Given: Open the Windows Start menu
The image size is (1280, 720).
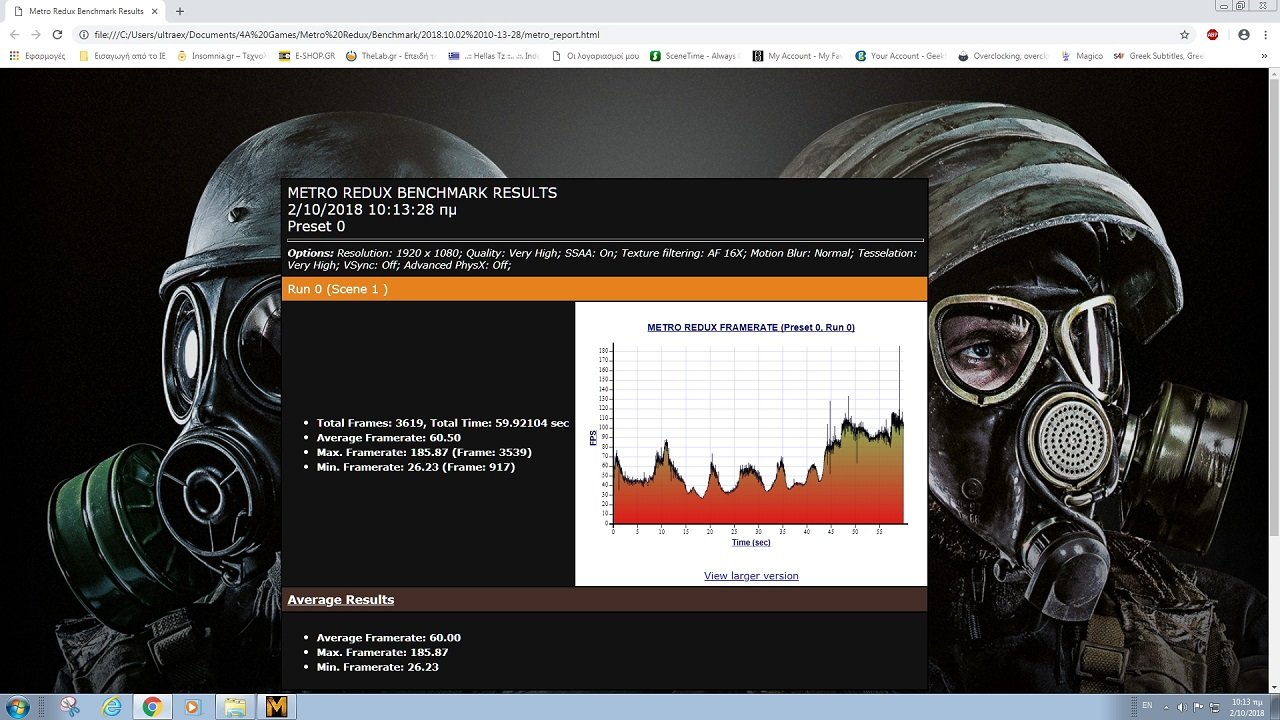Looking at the screenshot, I should (x=20, y=707).
